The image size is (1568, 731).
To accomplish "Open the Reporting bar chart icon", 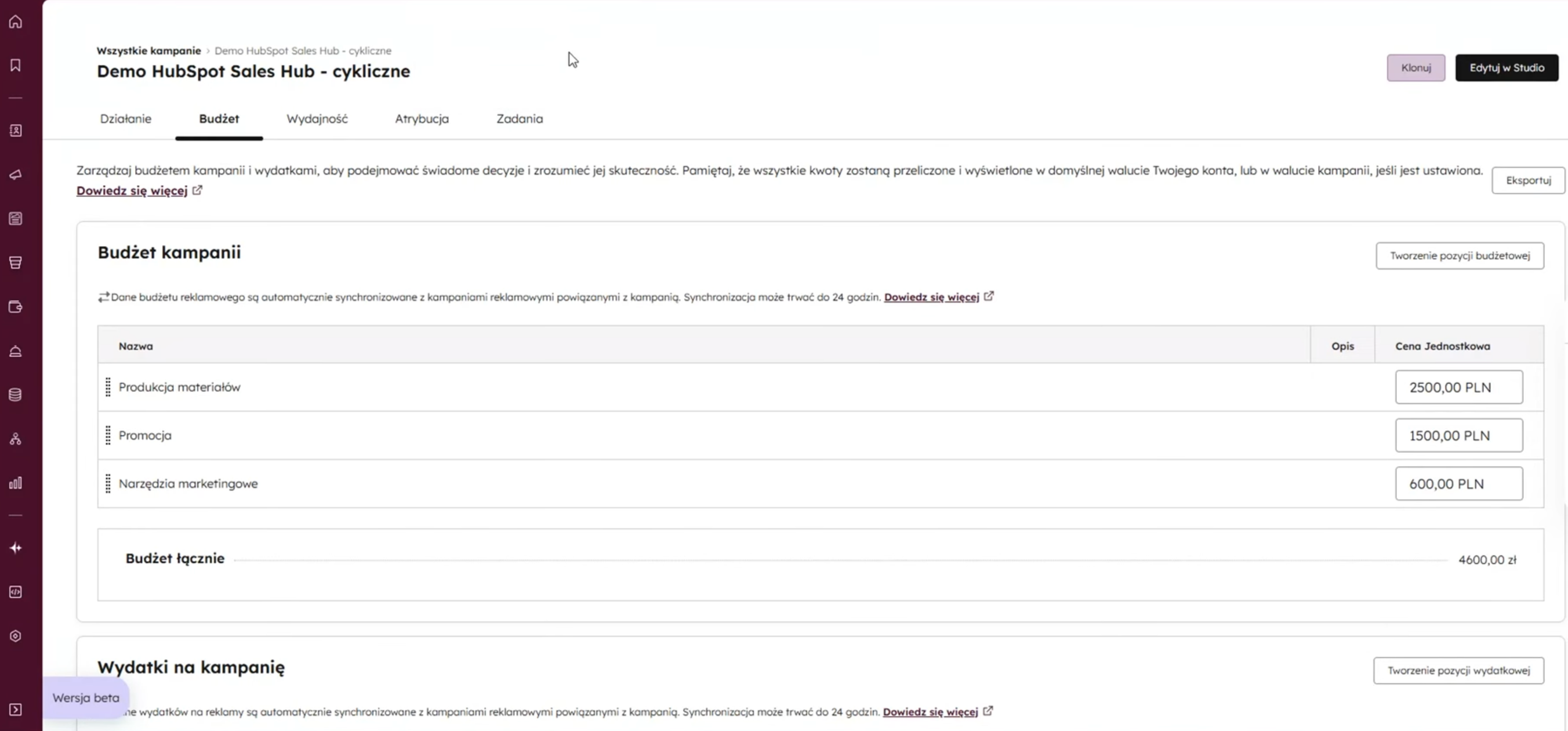I will pos(16,483).
